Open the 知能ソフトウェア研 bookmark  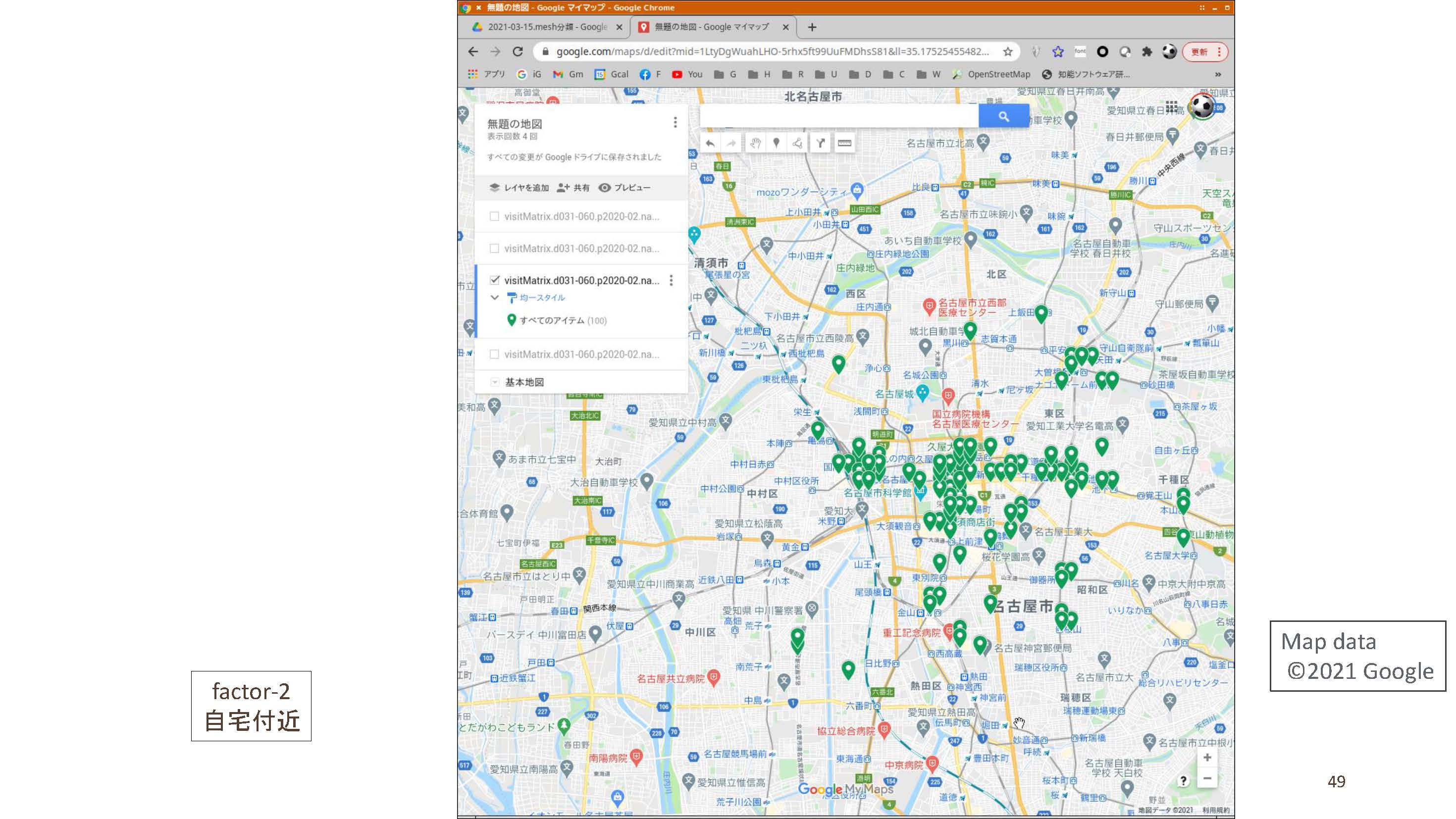(1086, 74)
